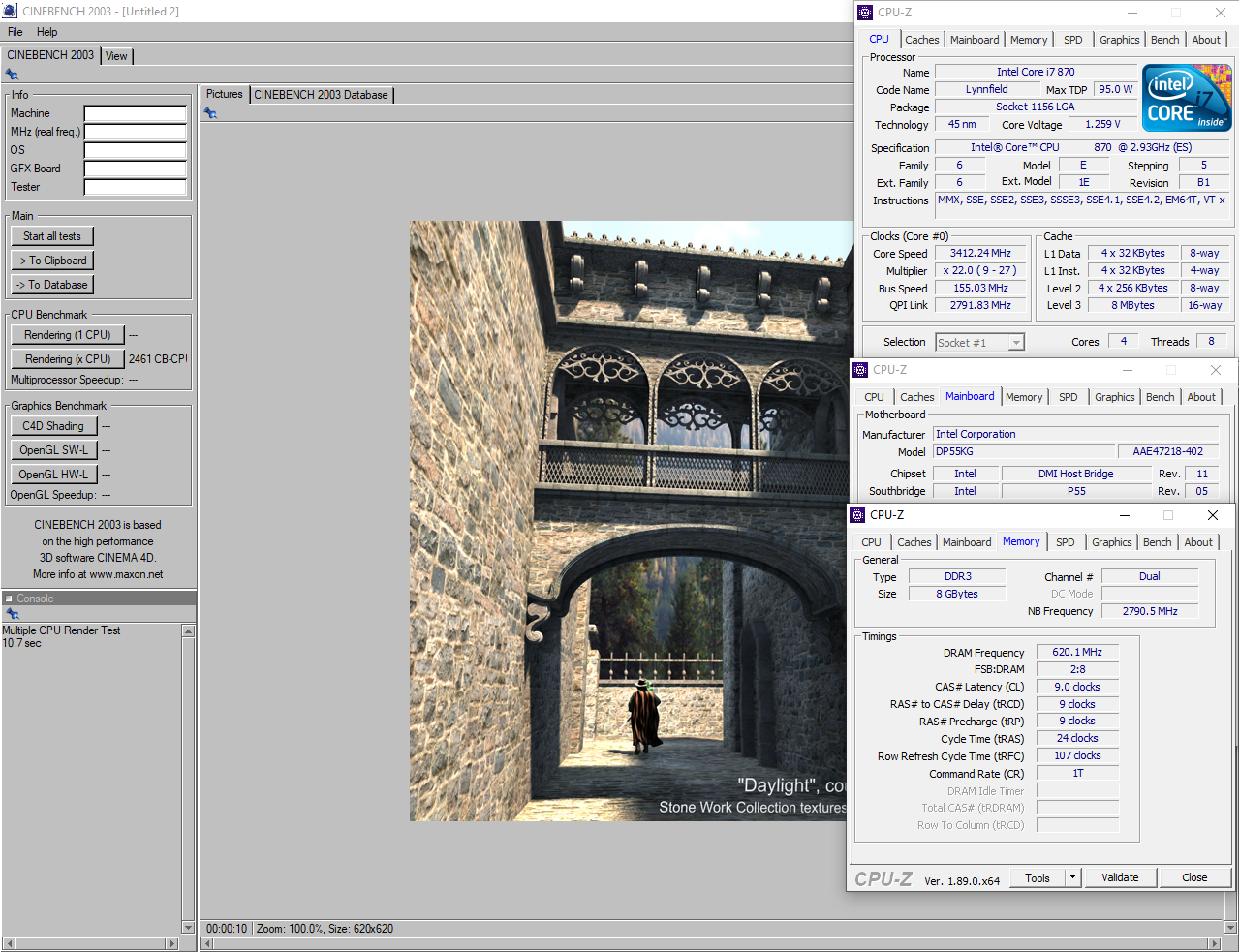Open the Help menu
Viewport: 1239px width, 952px height.
(x=47, y=32)
